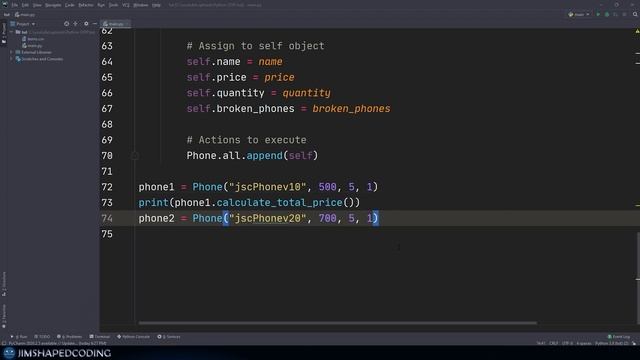Open the Terminal tool window tab

click(100, 337)
